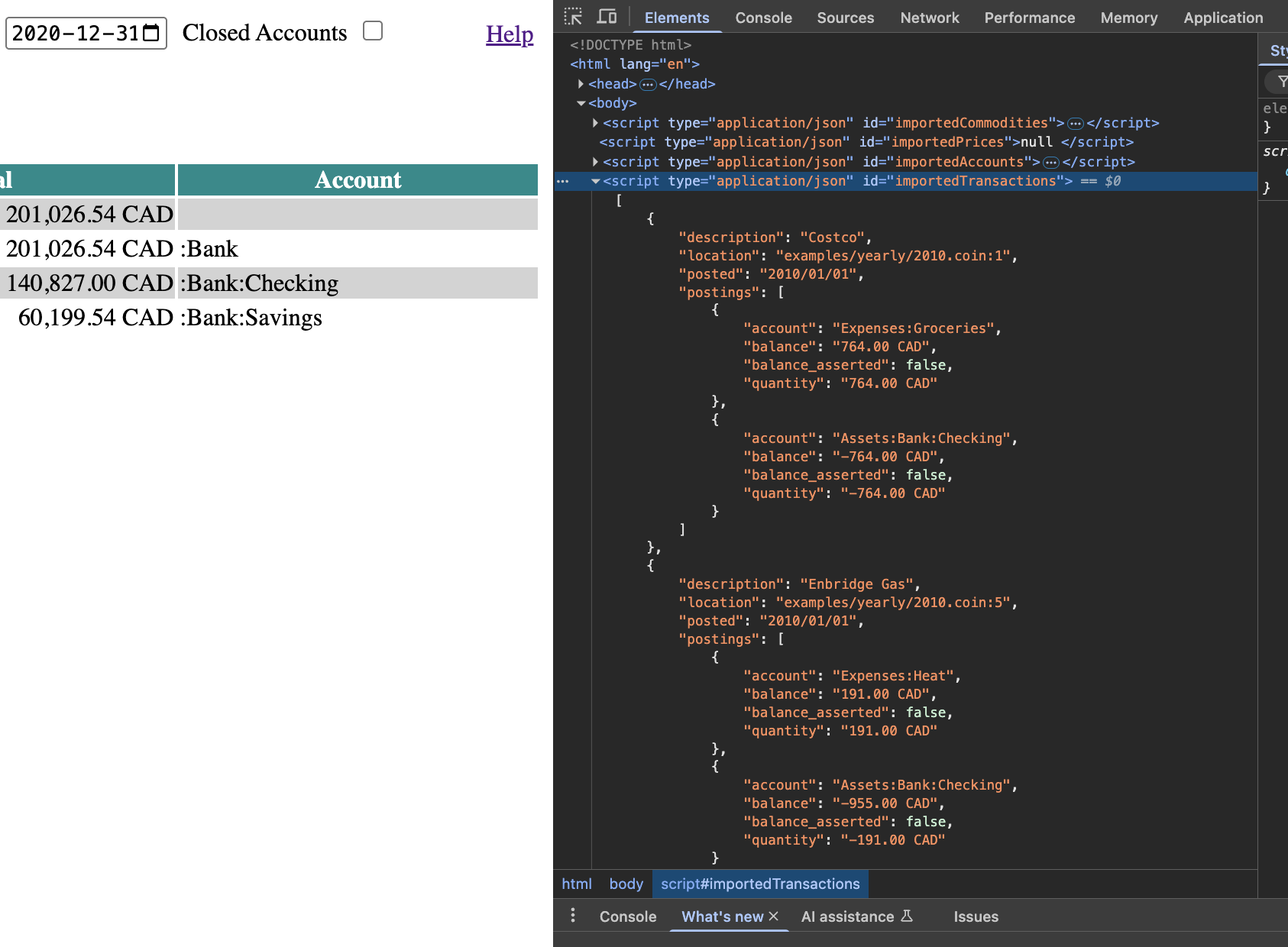
Task: Click the importedAccounts script ellipsis badge
Action: 1051,162
